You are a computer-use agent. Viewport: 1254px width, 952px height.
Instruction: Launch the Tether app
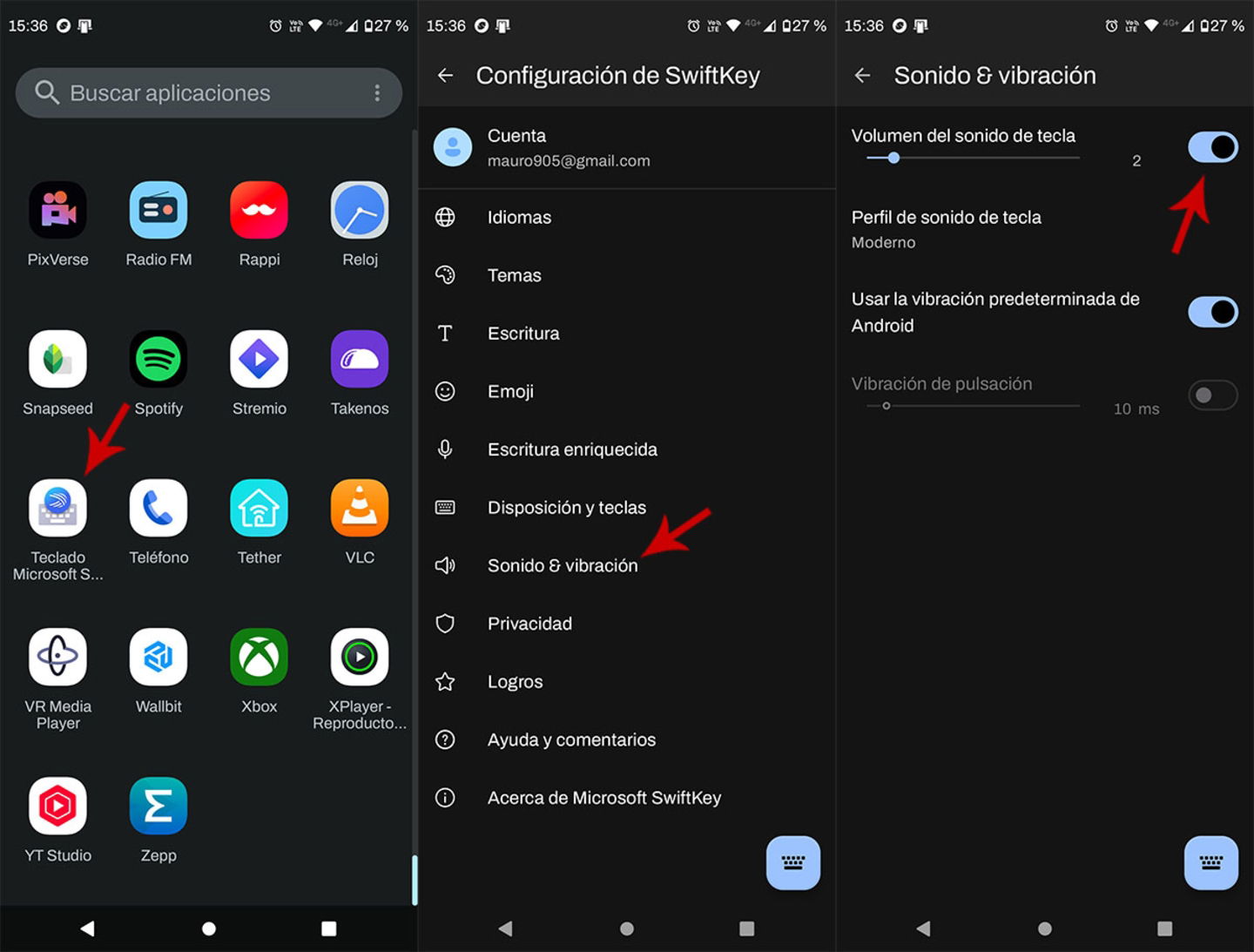pyautogui.click(x=259, y=508)
